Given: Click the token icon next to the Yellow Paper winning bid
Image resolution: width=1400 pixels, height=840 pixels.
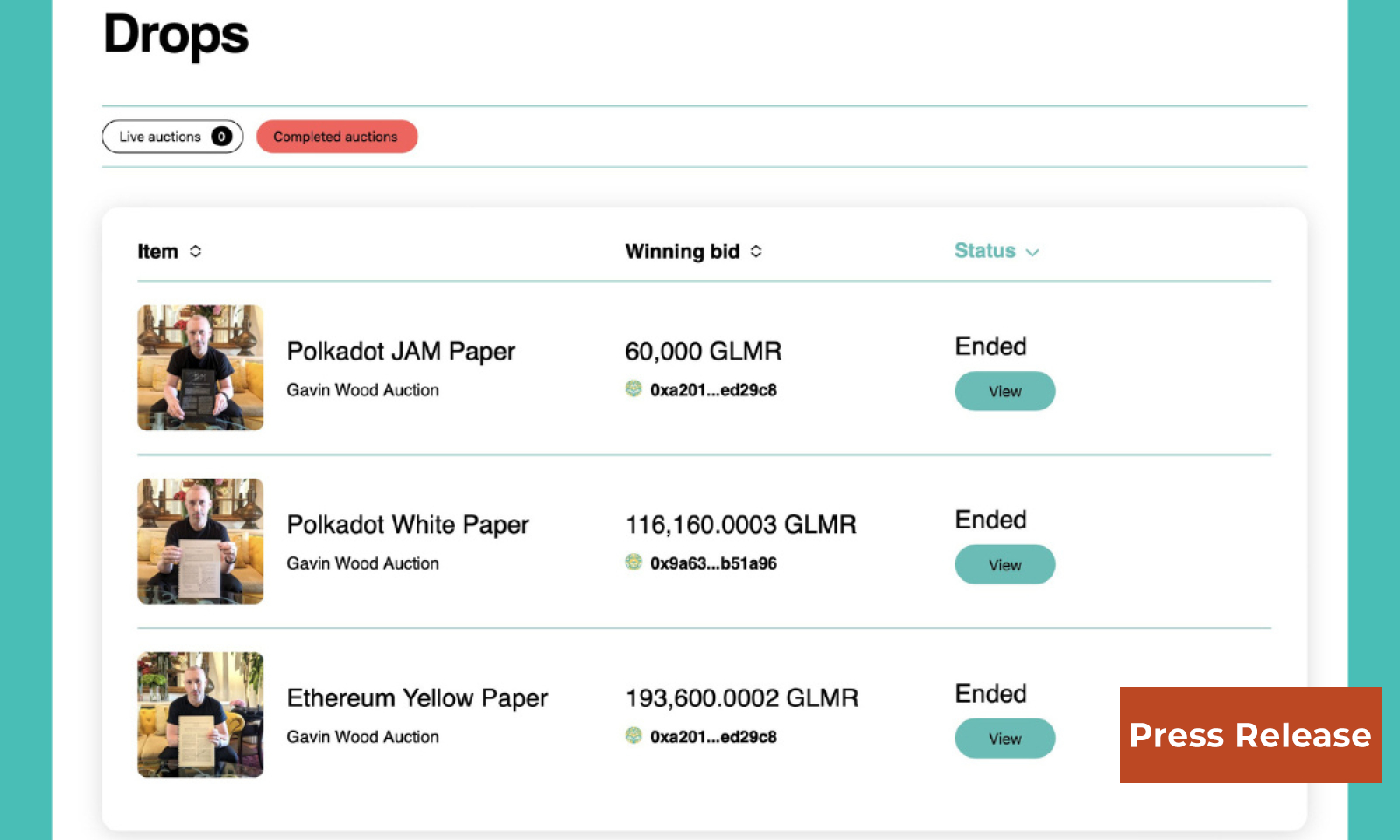Looking at the screenshot, I should [x=633, y=737].
